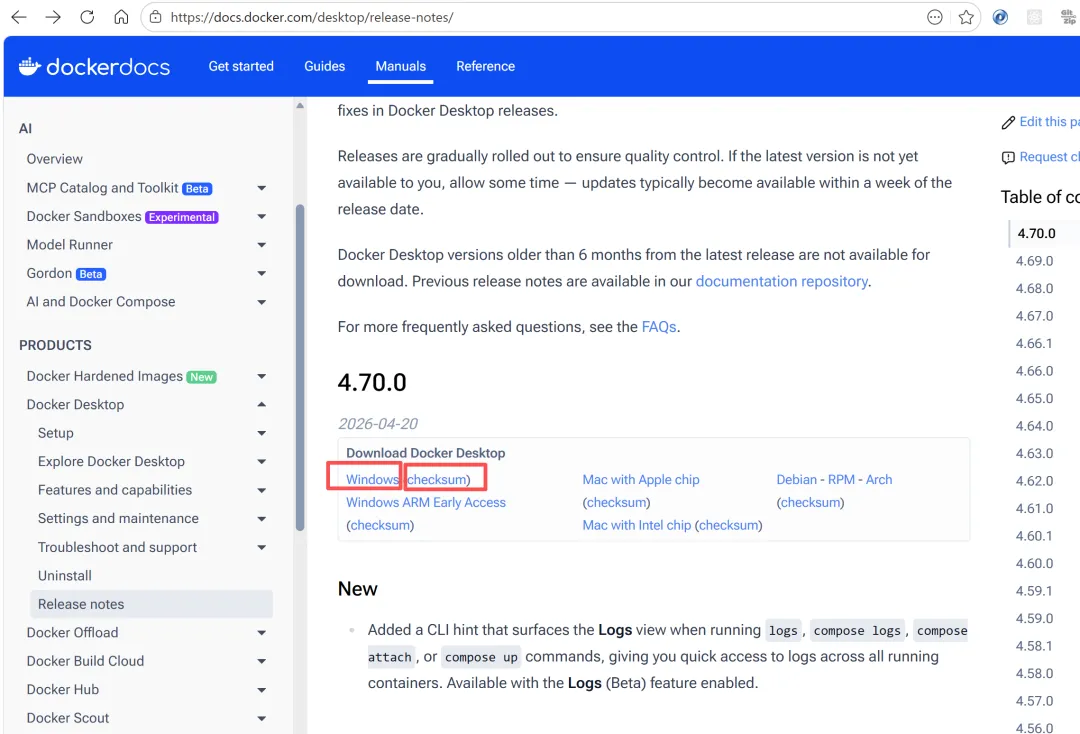Jump to 4.66.1 in contents
This screenshot has width=1080, height=734.
point(1034,343)
